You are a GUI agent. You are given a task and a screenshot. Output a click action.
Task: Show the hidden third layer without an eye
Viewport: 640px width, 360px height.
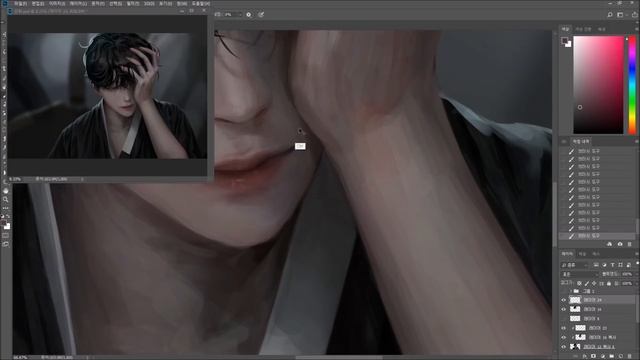click(564, 318)
